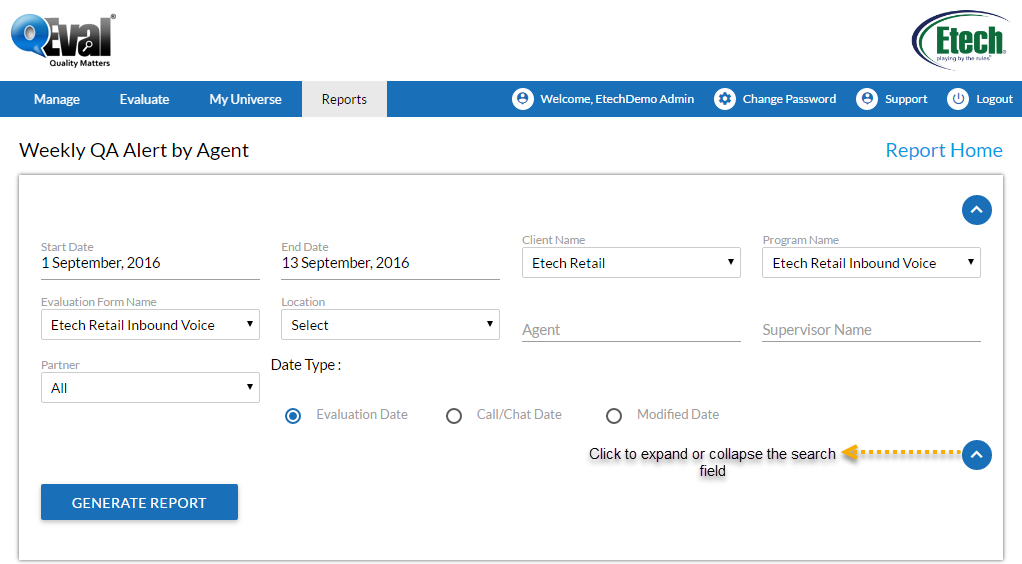Open the Evaluate menu
The height and width of the screenshot is (564, 1022).
[144, 99]
